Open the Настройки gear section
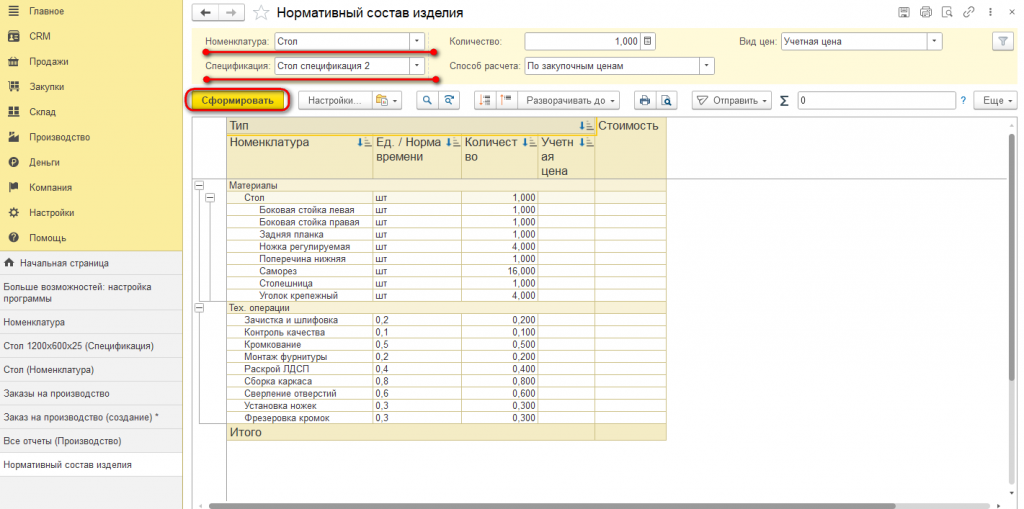Image resolution: width=1024 pixels, height=509 pixels. pyautogui.click(x=51, y=213)
